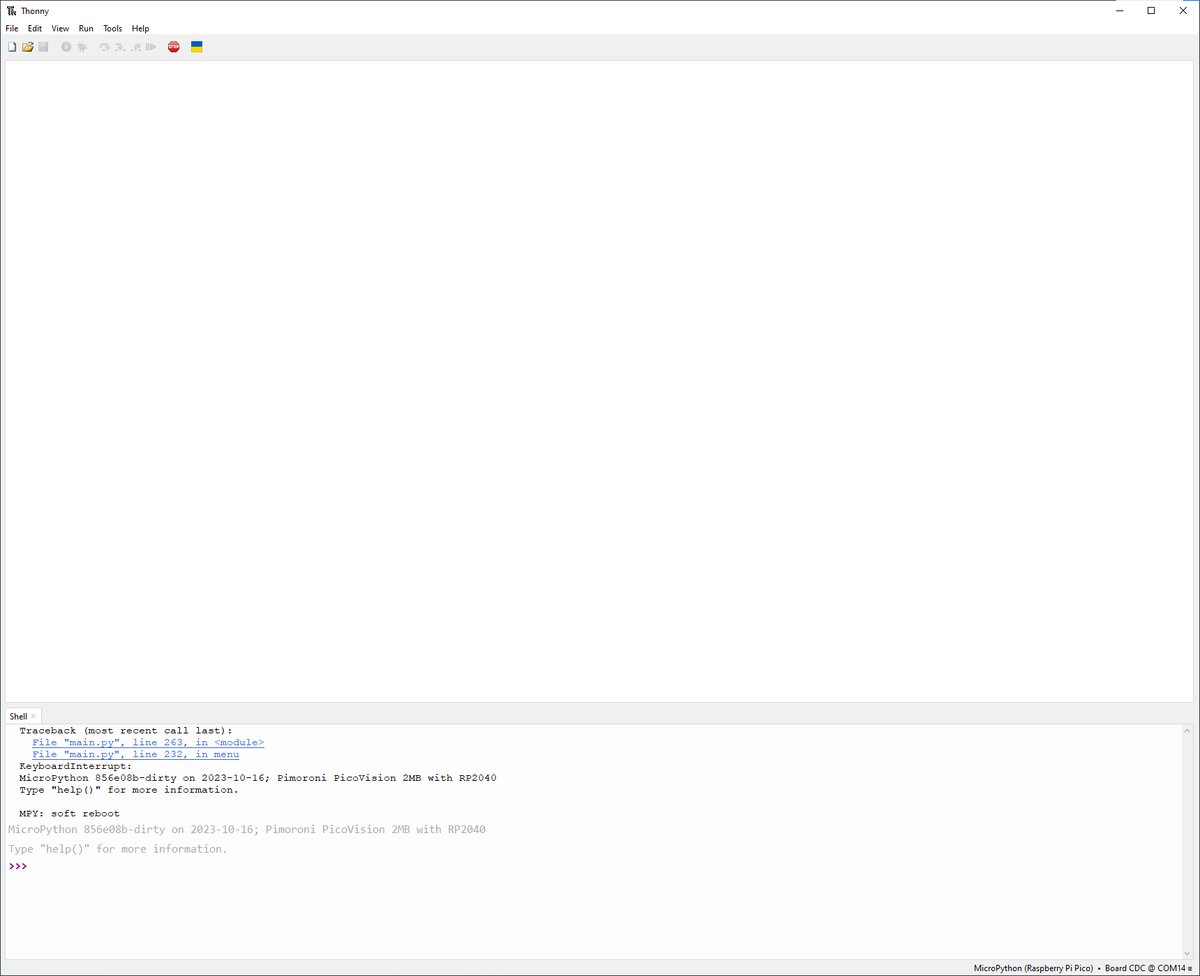
Task: Click the Debug bug icon
Action: tap(82, 47)
